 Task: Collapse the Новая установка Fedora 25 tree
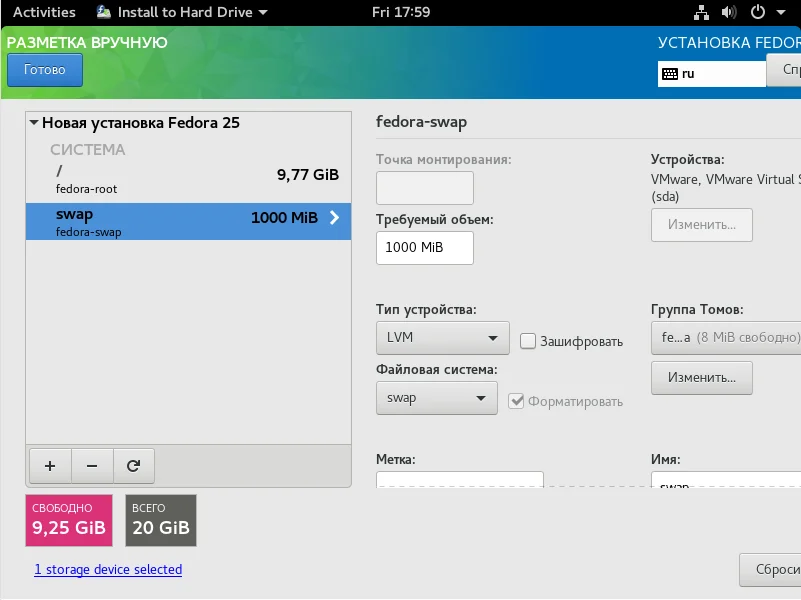pos(34,123)
